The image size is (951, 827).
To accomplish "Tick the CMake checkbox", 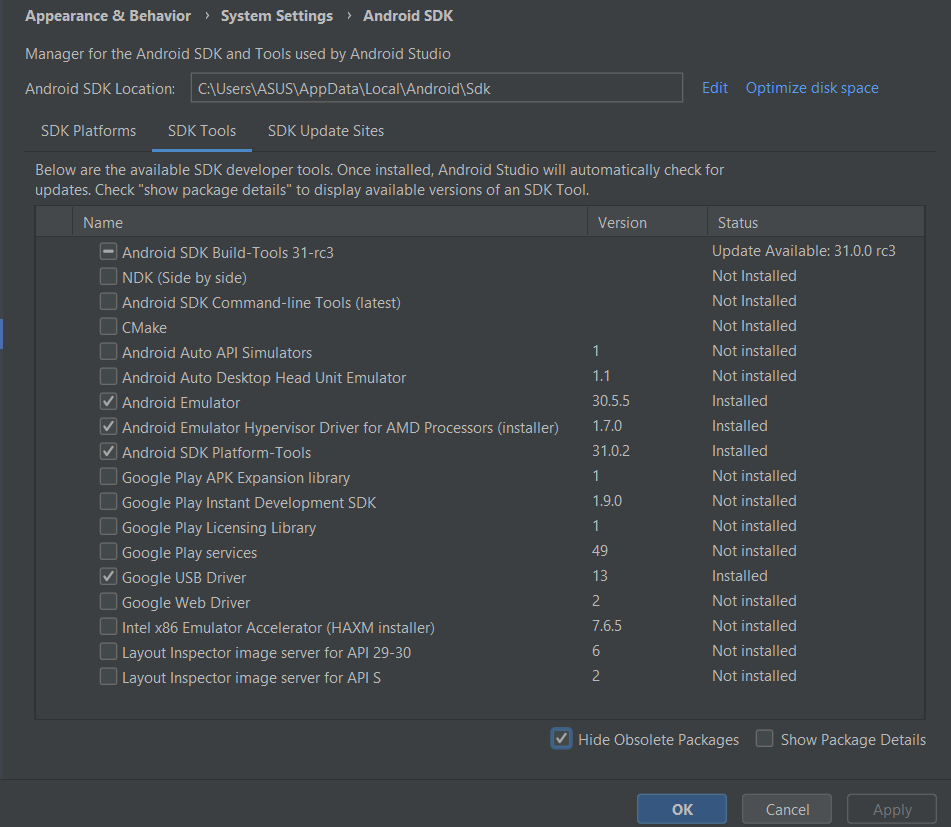I will 108,327.
